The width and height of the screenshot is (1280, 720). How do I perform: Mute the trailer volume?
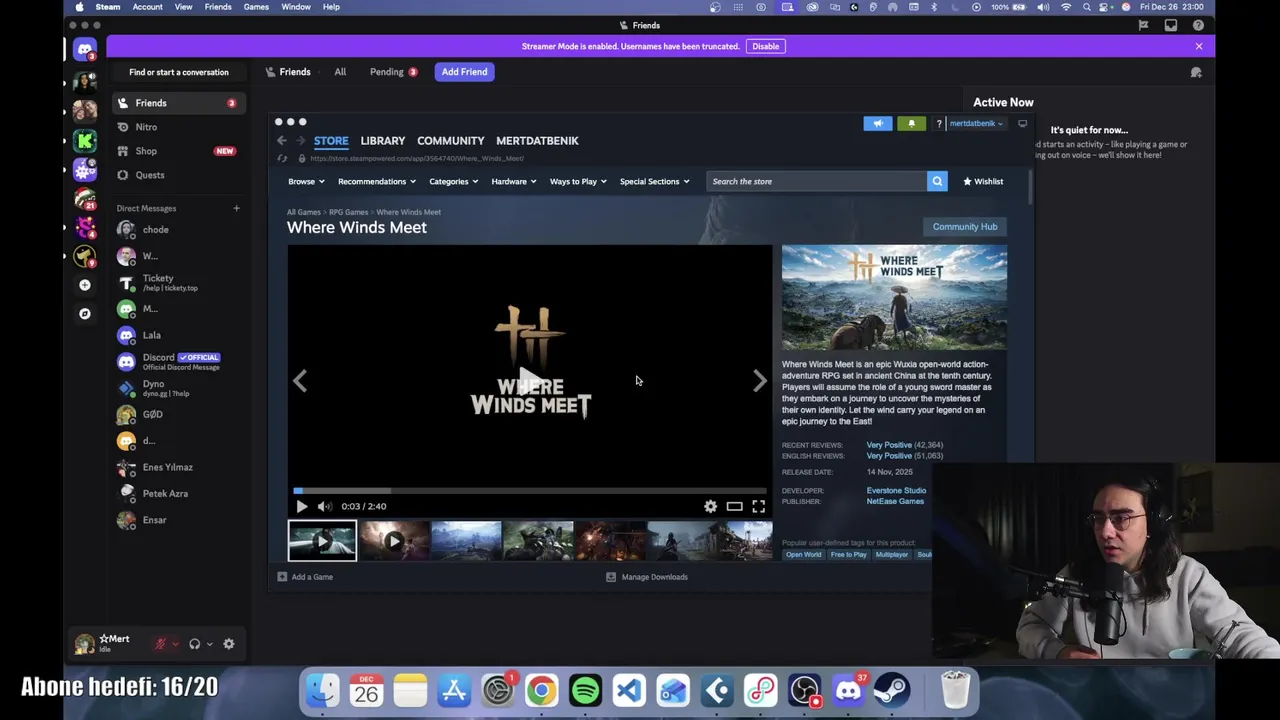point(323,506)
